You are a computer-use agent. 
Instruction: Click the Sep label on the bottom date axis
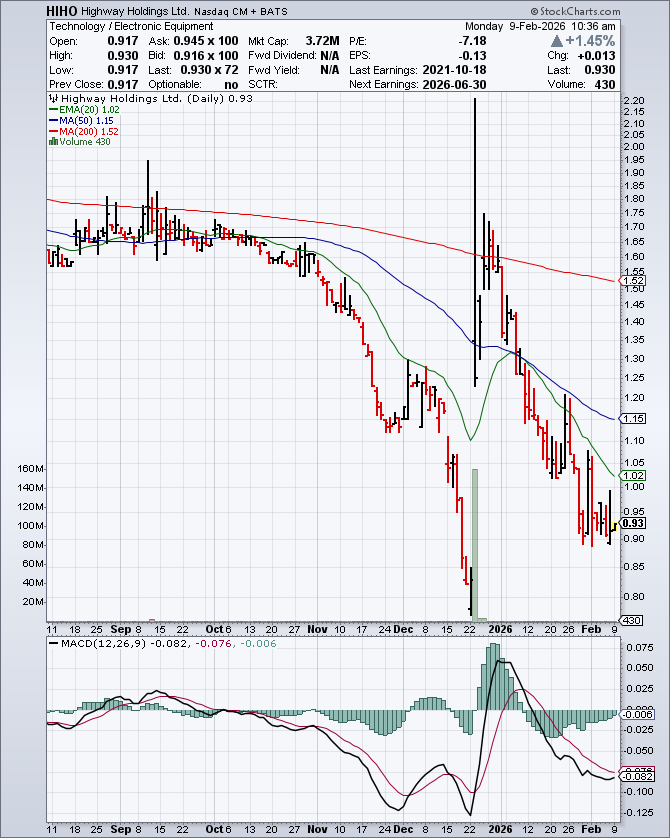coord(121,829)
